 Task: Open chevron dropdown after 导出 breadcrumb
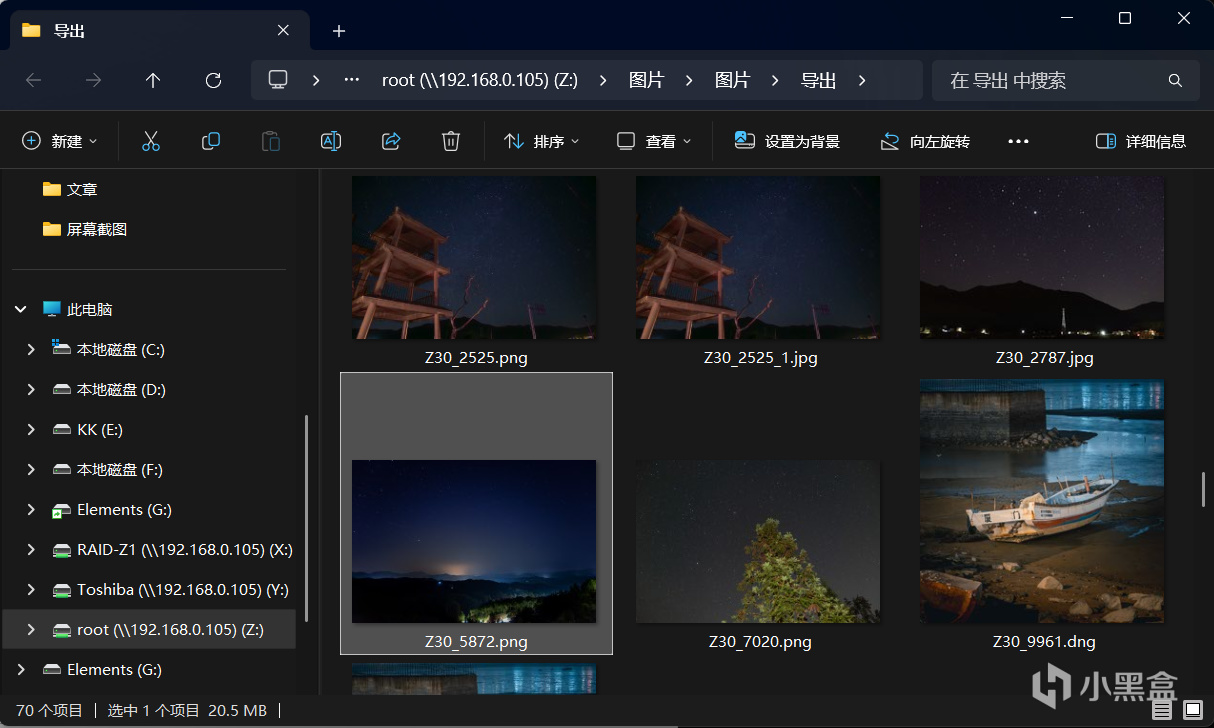tap(862, 80)
